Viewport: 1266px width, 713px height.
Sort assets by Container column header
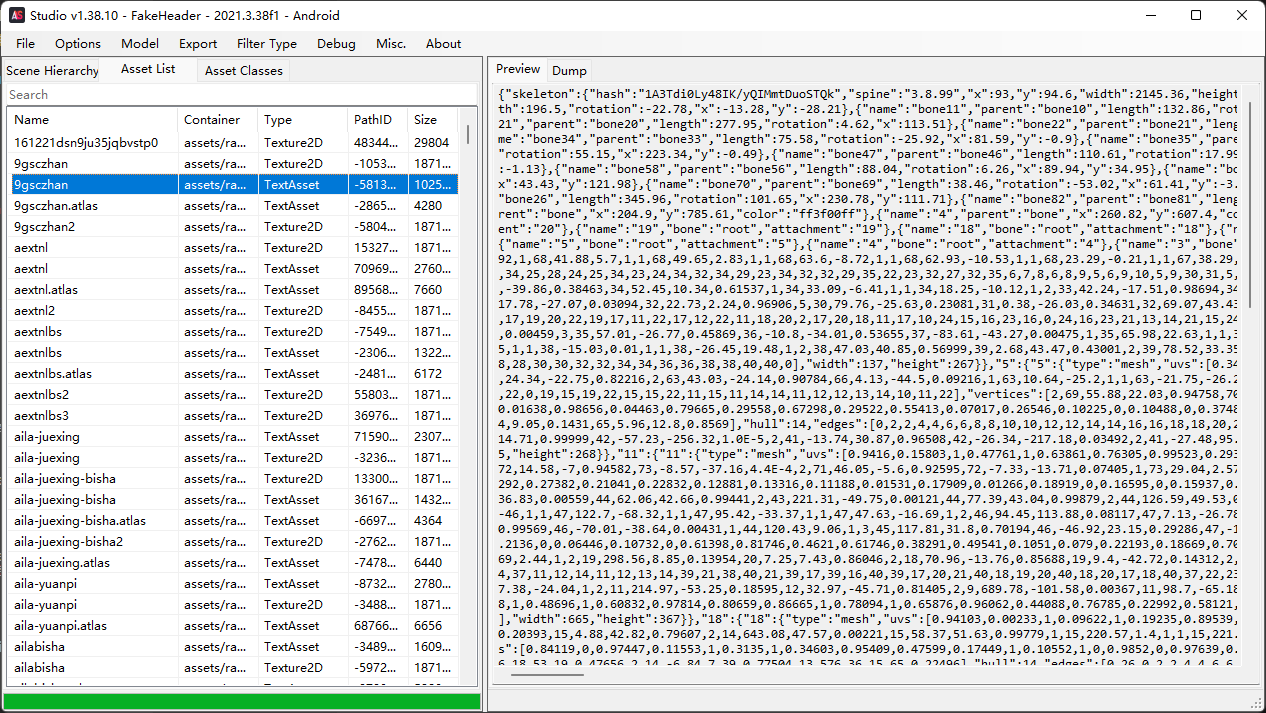(x=218, y=119)
